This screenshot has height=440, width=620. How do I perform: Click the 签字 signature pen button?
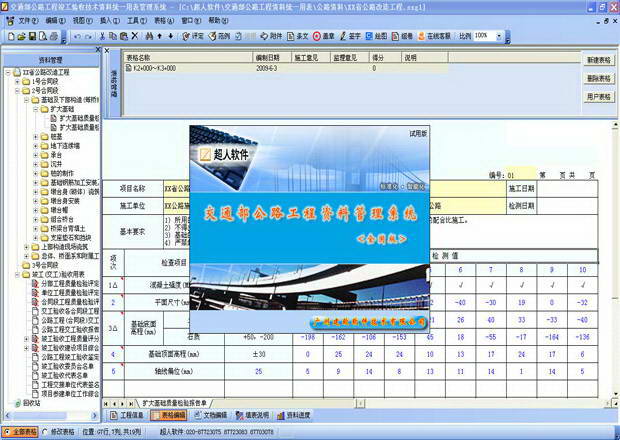point(350,36)
